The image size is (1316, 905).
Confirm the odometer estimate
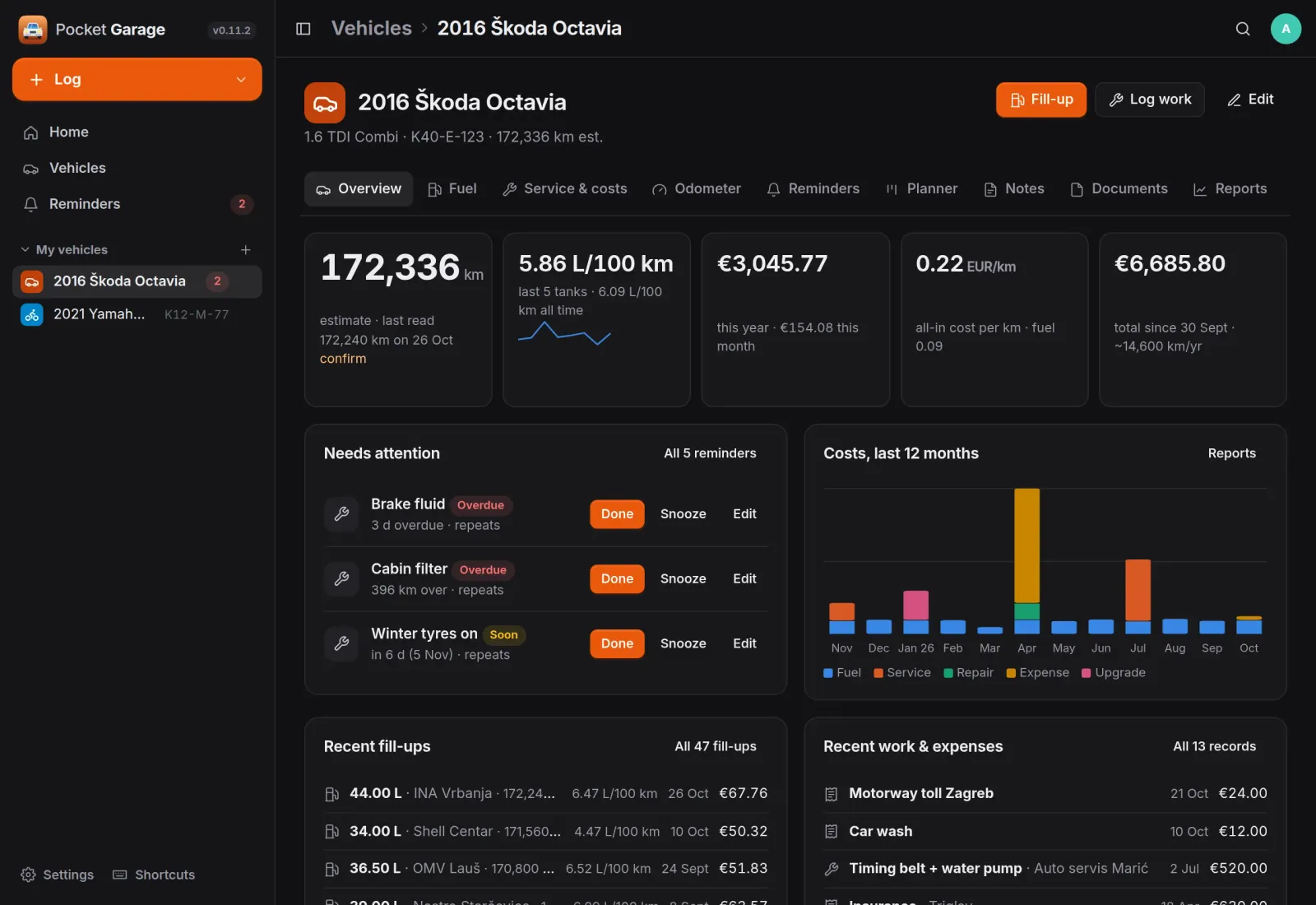pos(343,359)
